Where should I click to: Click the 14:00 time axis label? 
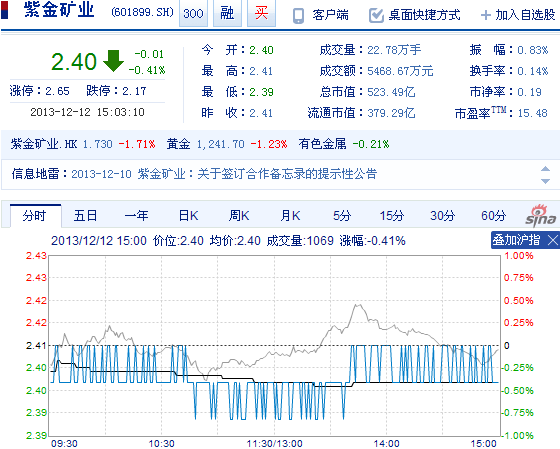[386, 444]
